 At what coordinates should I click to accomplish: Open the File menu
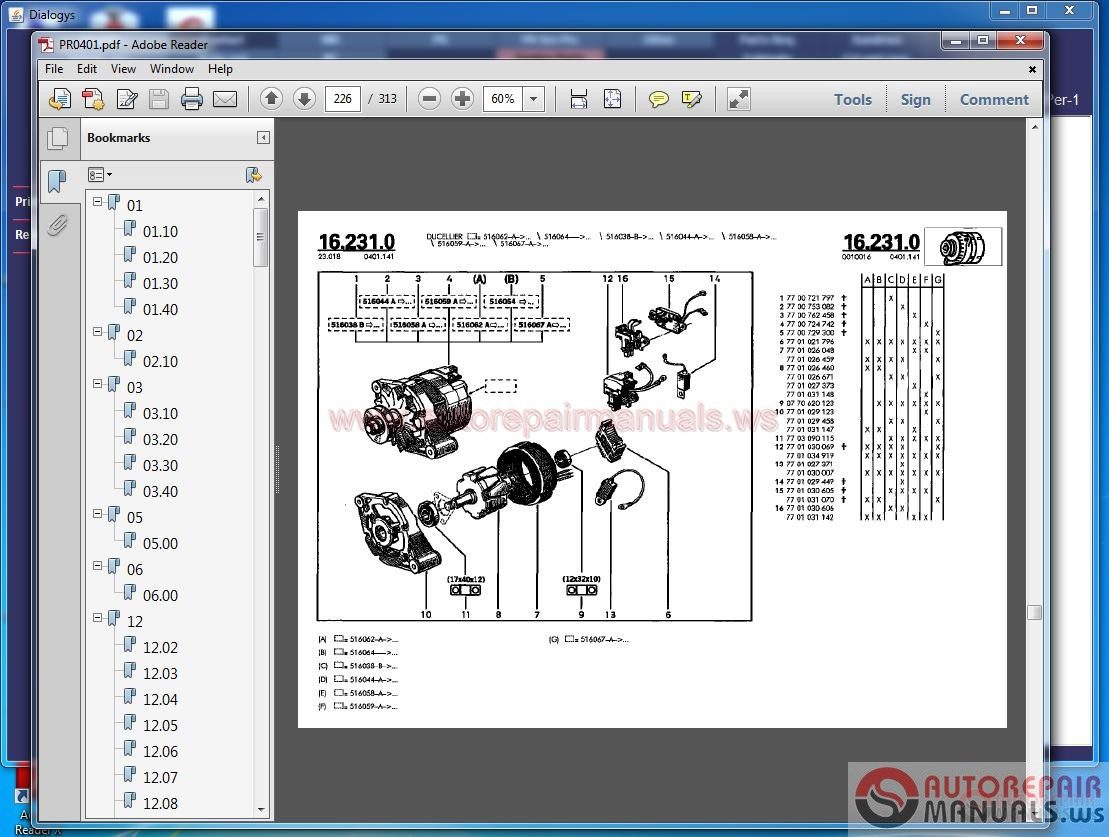(x=54, y=69)
